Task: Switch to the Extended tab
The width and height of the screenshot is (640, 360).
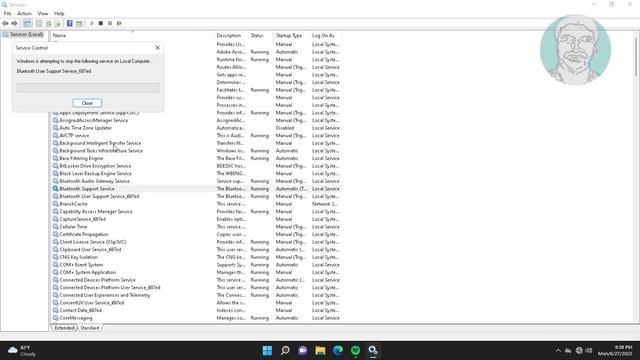Action: point(64,328)
